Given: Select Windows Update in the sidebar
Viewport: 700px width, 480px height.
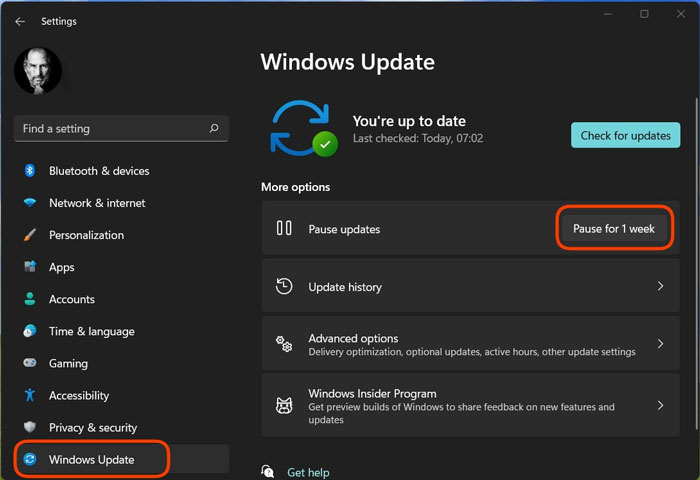Looking at the screenshot, I should 121,459.
